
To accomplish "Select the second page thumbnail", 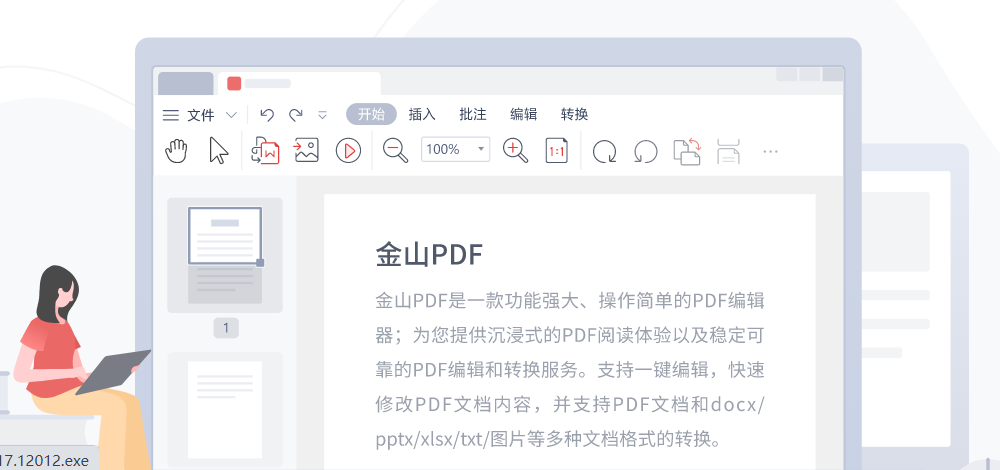I will pos(225,409).
